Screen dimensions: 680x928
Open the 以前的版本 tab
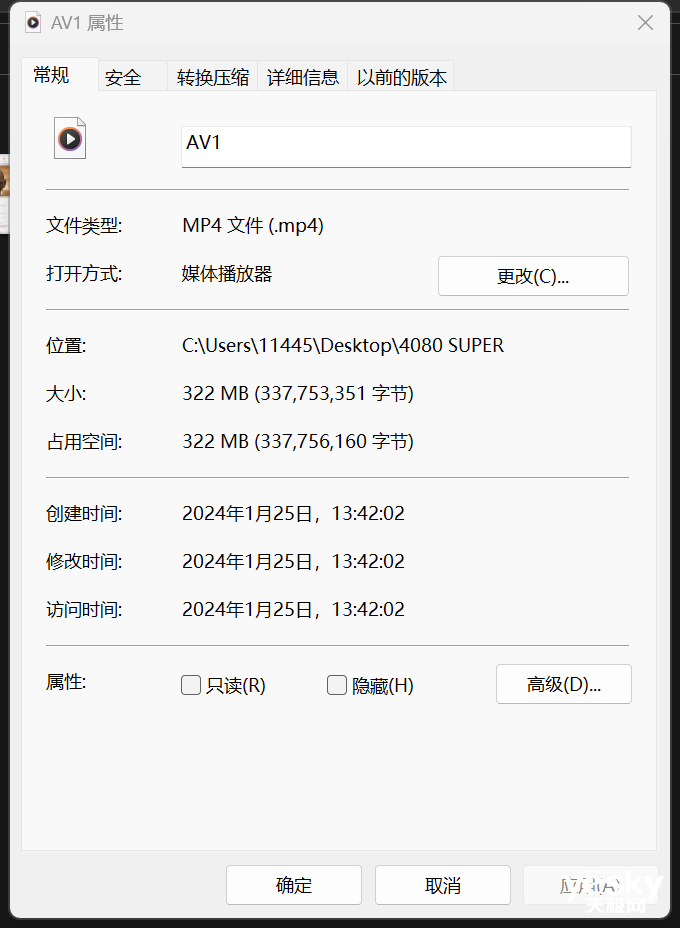(401, 77)
